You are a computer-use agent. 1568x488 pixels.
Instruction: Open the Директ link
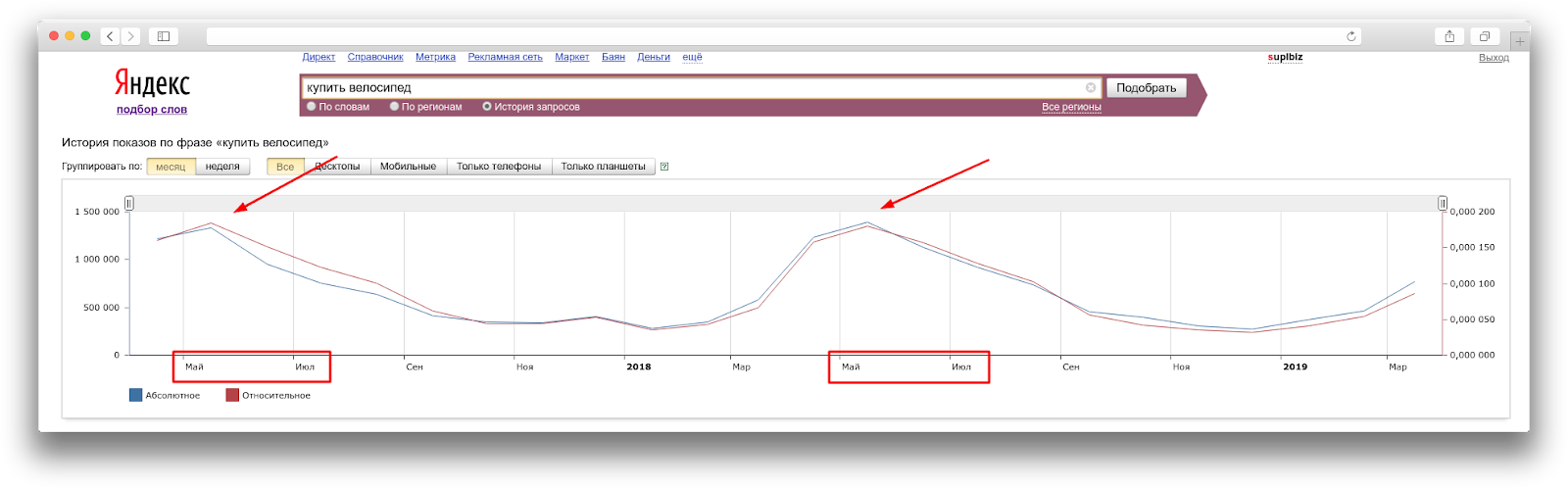pyautogui.click(x=318, y=57)
